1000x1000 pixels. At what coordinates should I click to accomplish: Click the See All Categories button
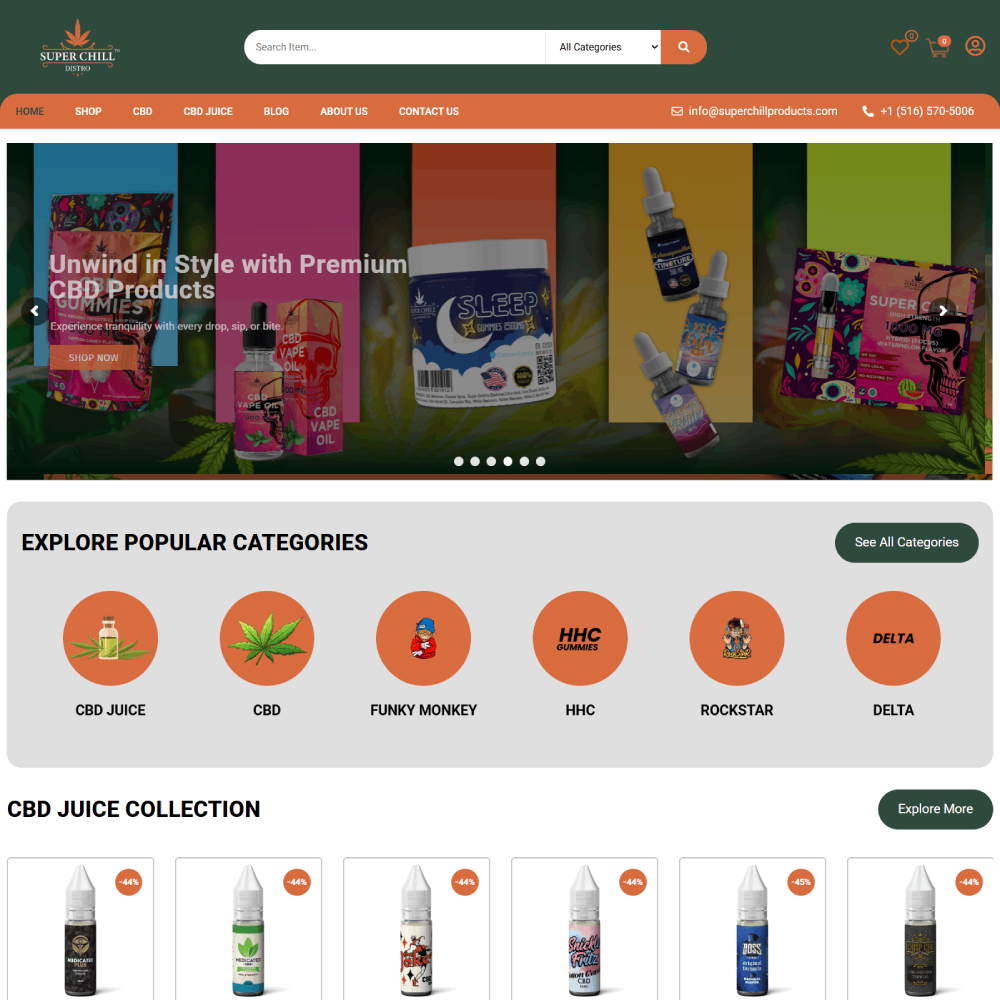tap(906, 542)
